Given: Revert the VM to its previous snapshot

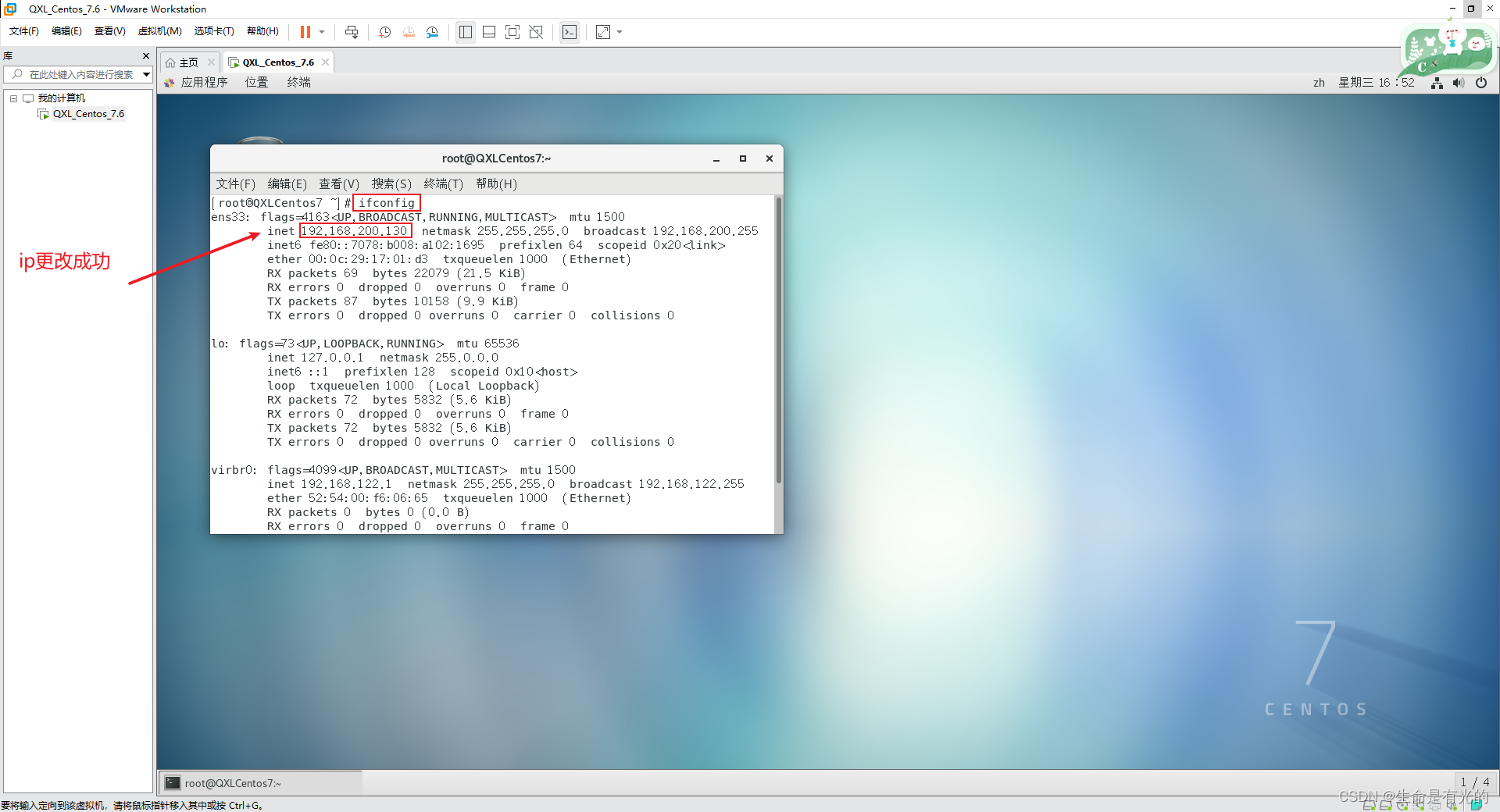Looking at the screenshot, I should pos(409,32).
